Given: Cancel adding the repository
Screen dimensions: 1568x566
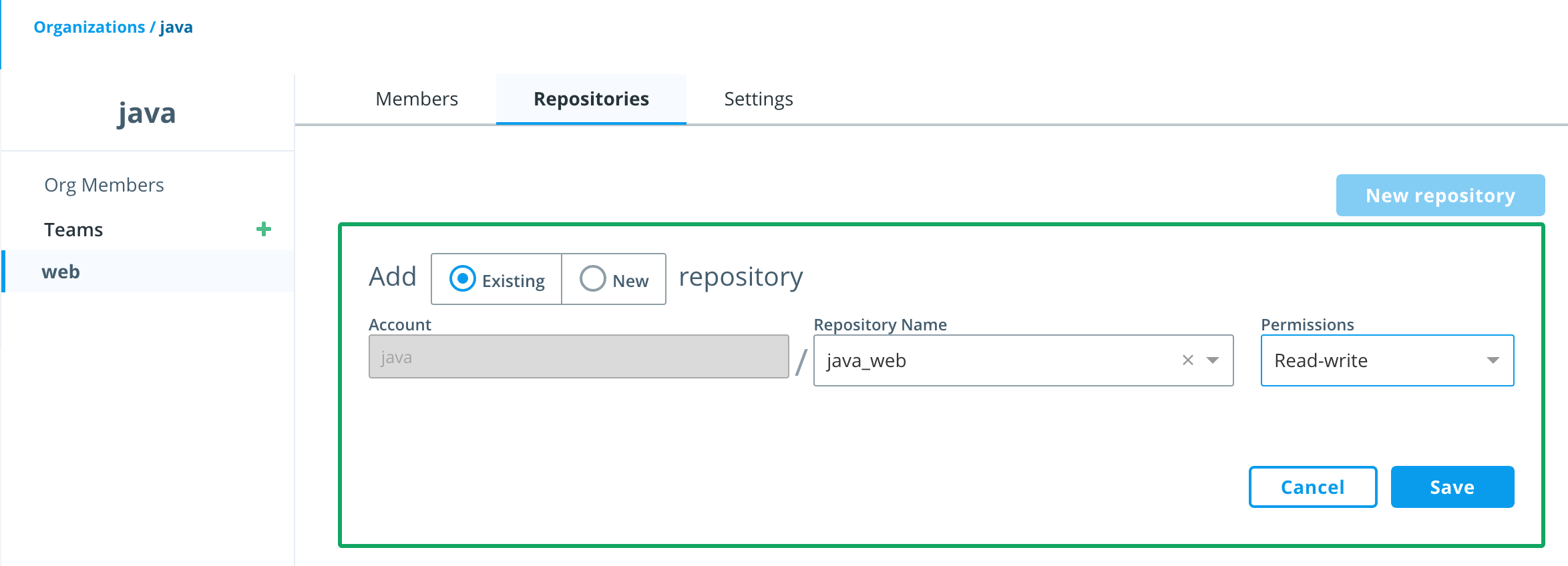Looking at the screenshot, I should [1313, 487].
